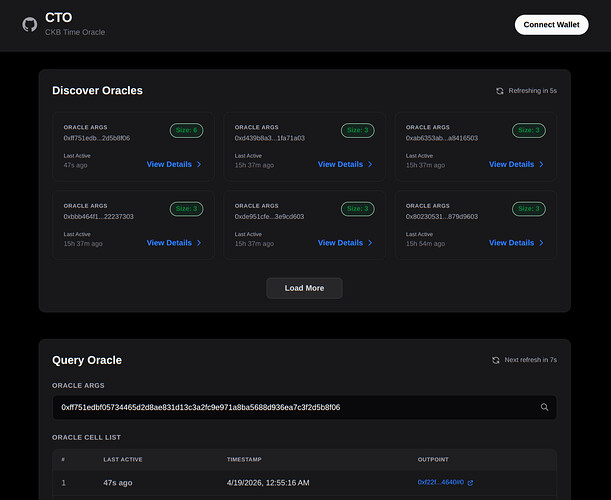View Details for oracle 0xff751edb...2d5b8f06
Image resolution: width=611 pixels, height=500 pixels.
174,164
